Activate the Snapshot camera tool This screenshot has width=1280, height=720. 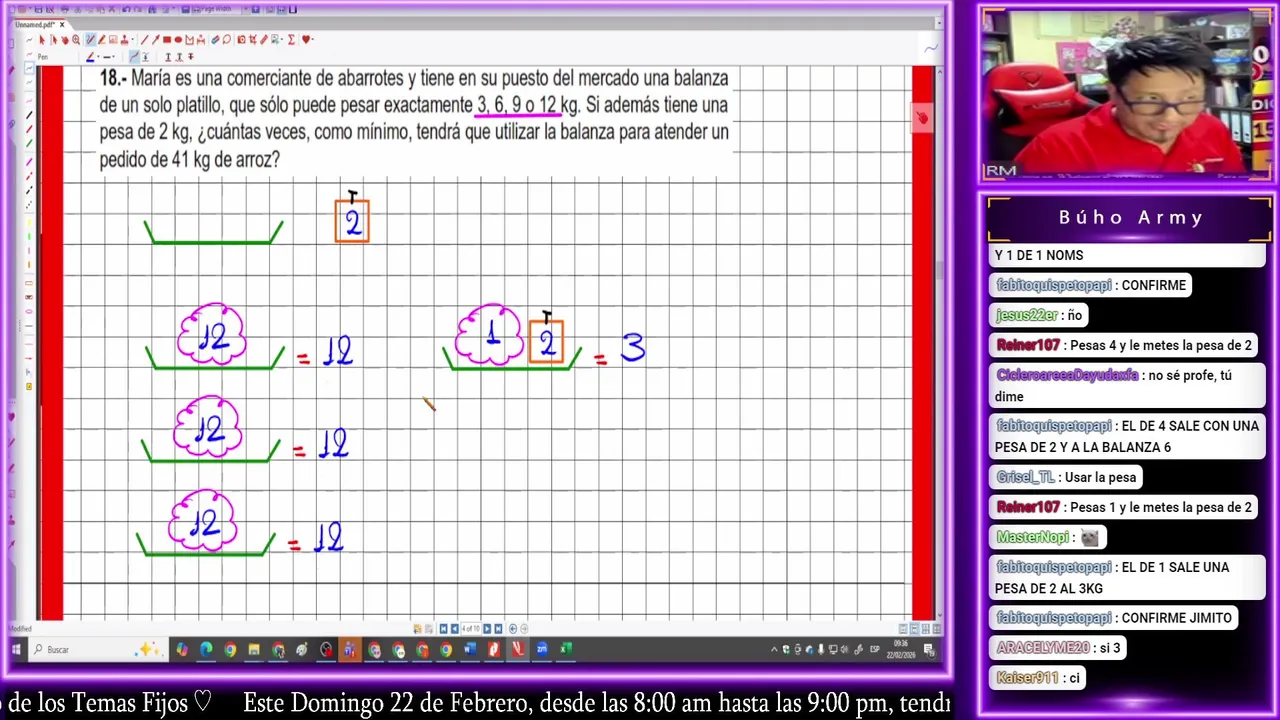tap(241, 39)
